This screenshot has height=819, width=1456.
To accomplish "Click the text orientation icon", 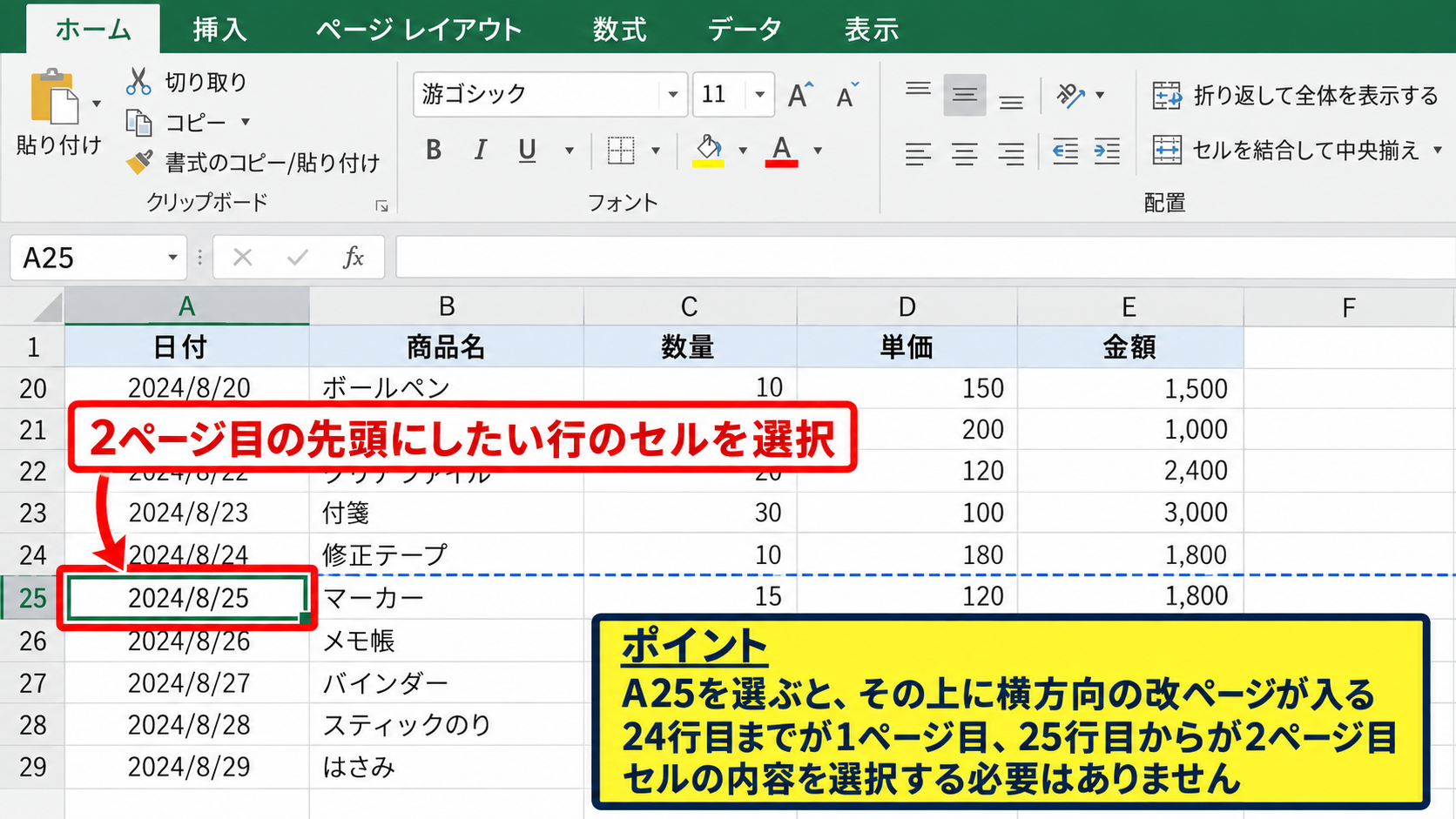I will coord(1070,95).
